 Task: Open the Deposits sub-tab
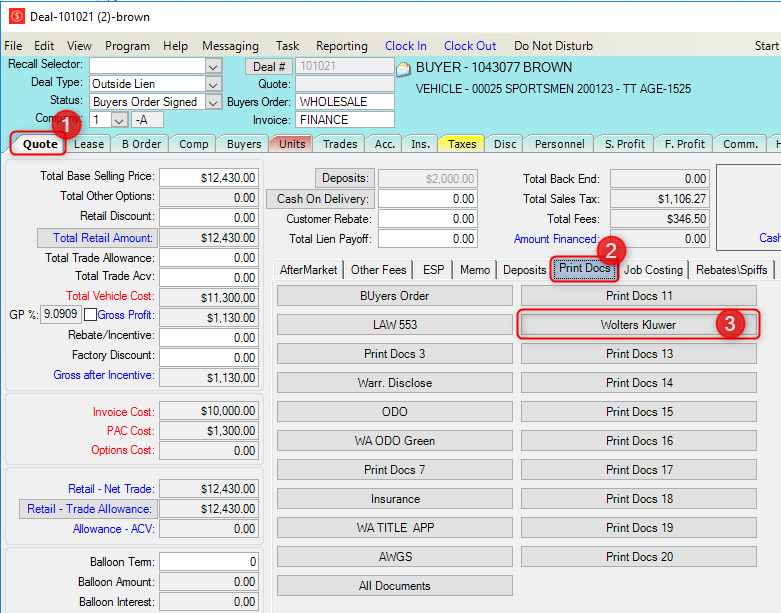pos(524,270)
